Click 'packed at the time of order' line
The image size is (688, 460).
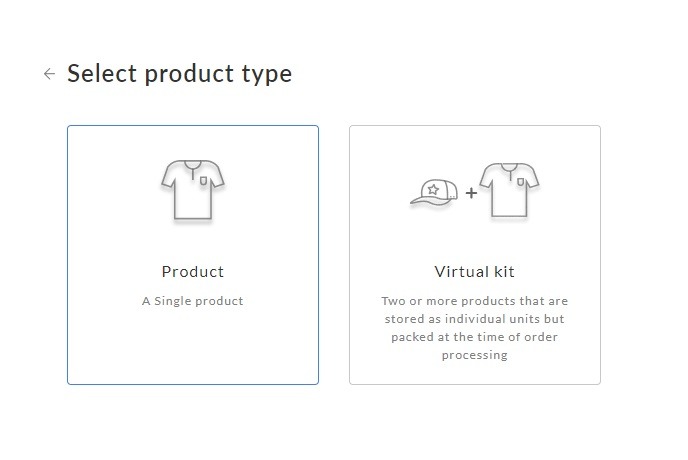pos(475,337)
